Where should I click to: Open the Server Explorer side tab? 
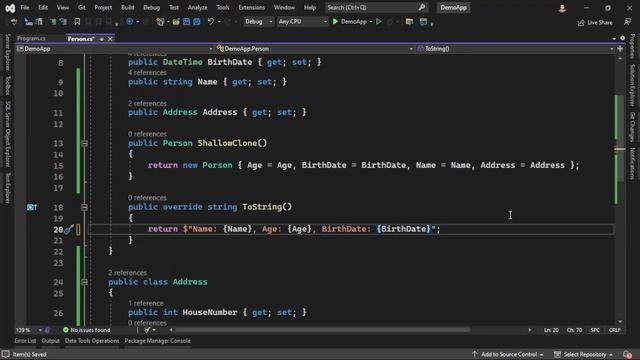point(7,52)
